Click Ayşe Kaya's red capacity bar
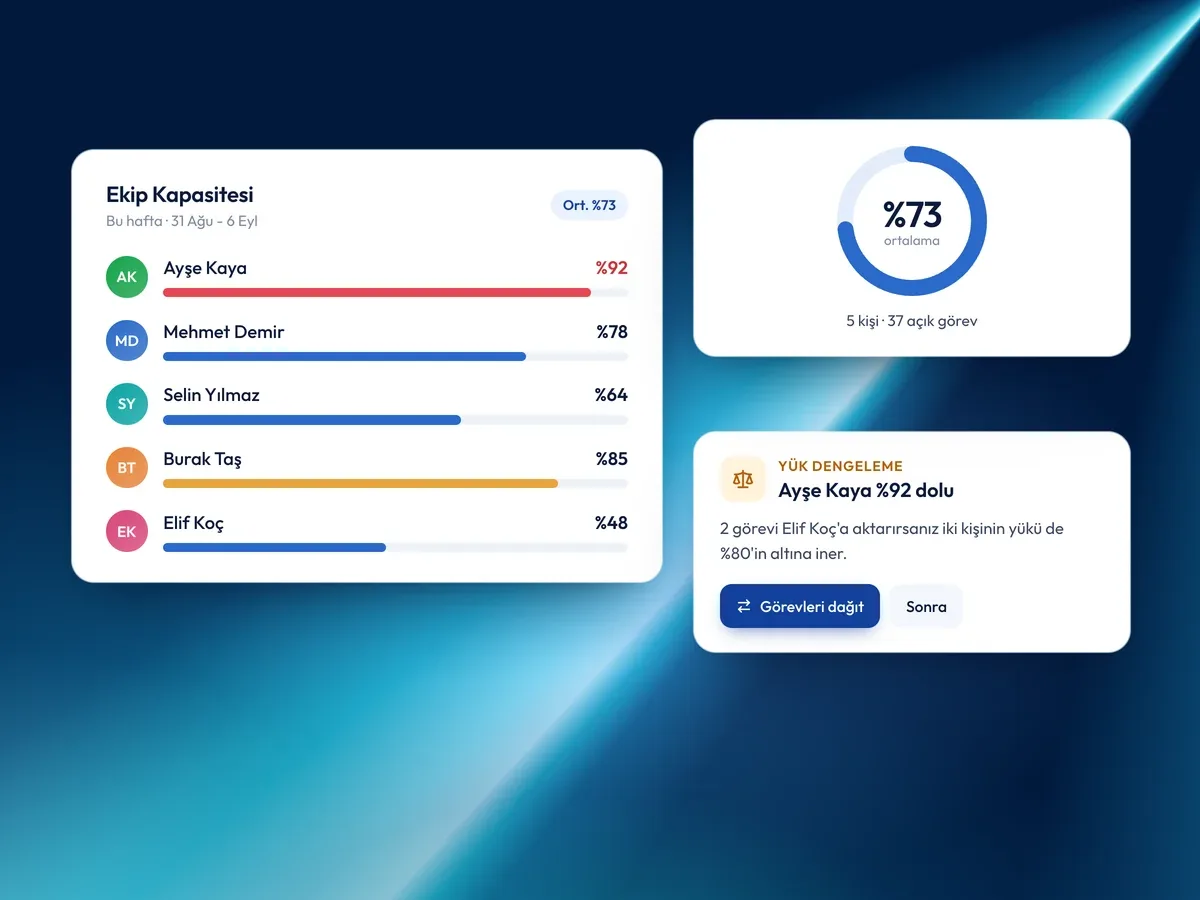The height and width of the screenshot is (900, 1200). point(396,293)
